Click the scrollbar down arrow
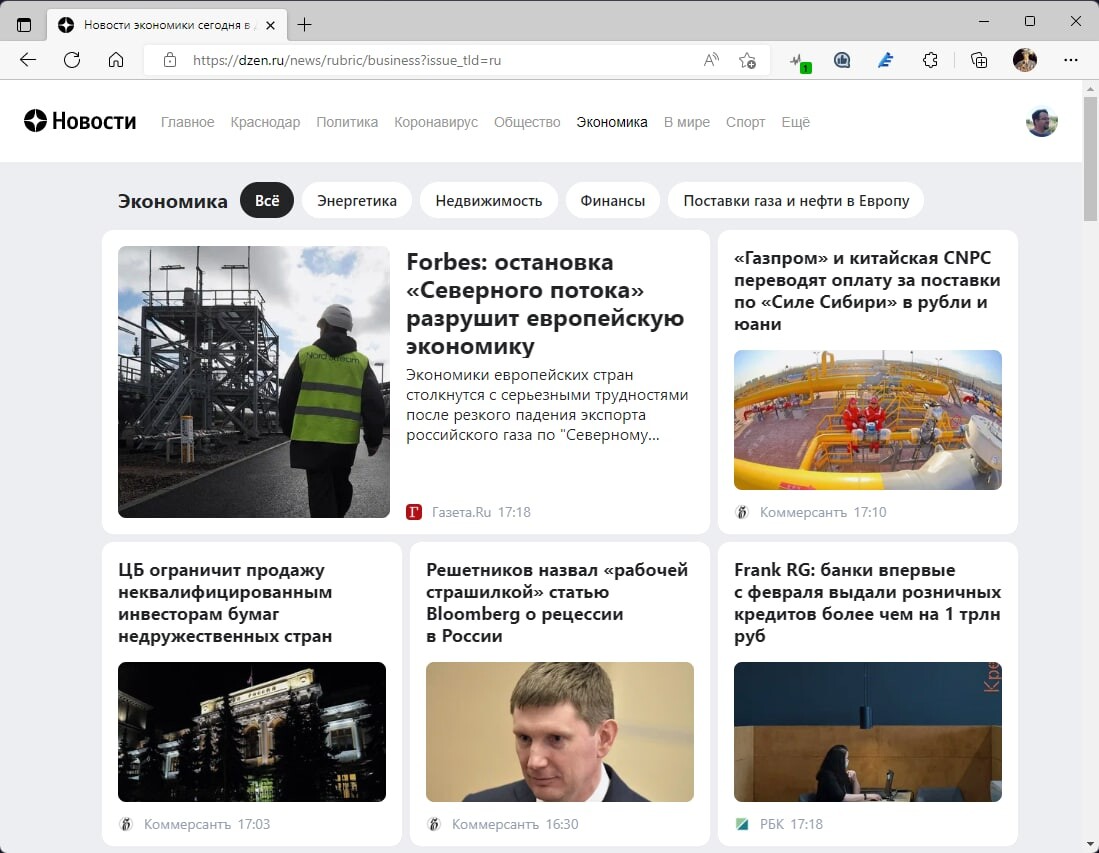The image size is (1099, 853). coord(1090,844)
